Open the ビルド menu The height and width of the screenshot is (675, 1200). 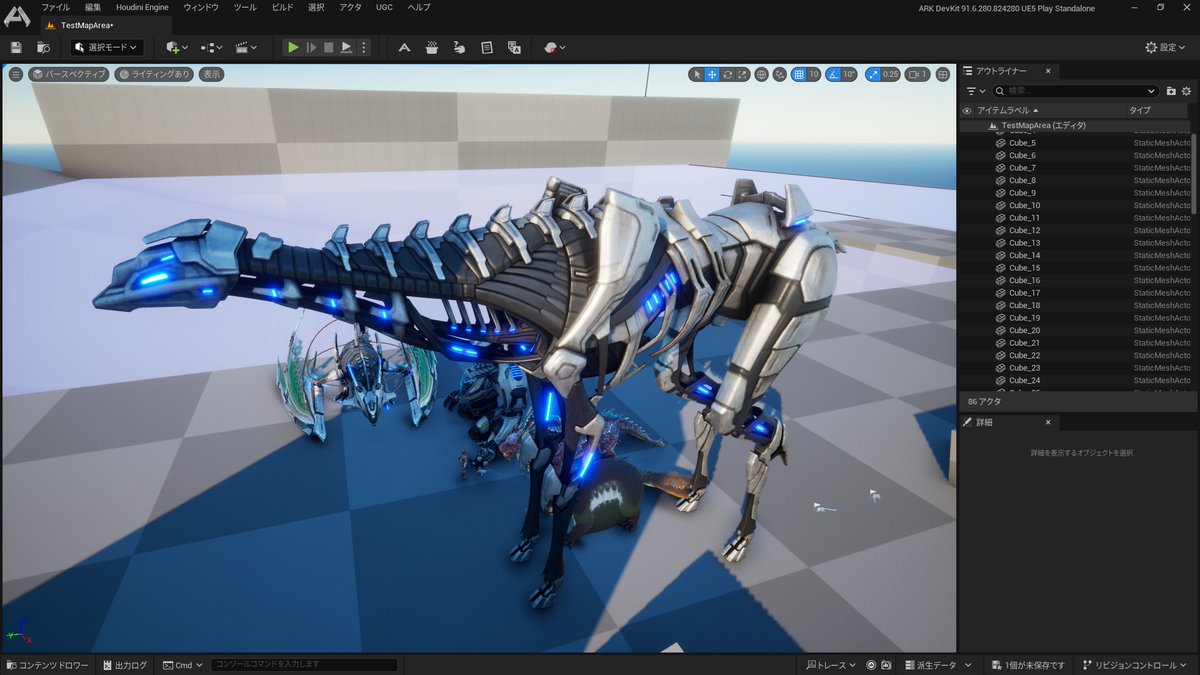(283, 7)
